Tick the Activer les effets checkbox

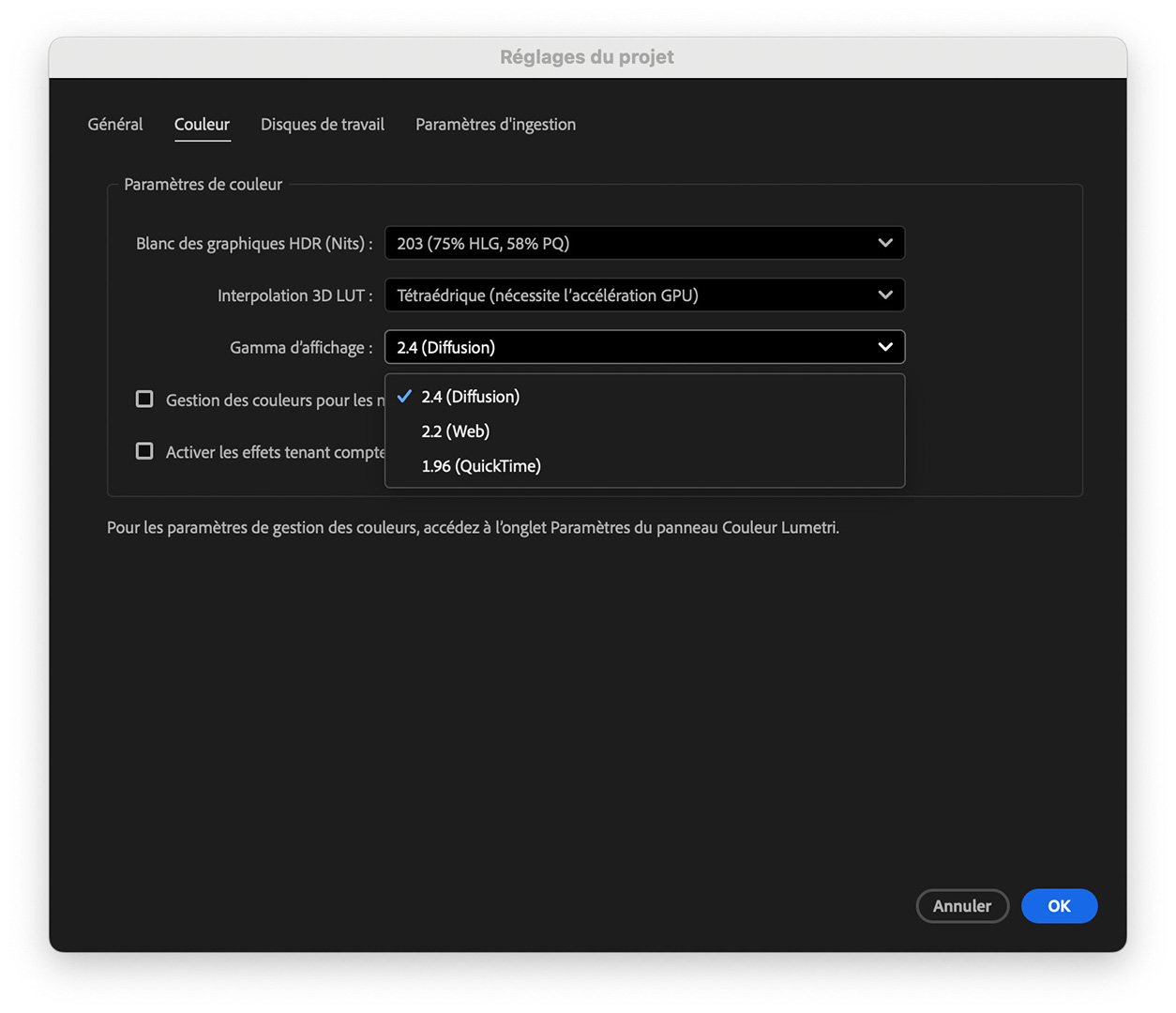click(144, 451)
